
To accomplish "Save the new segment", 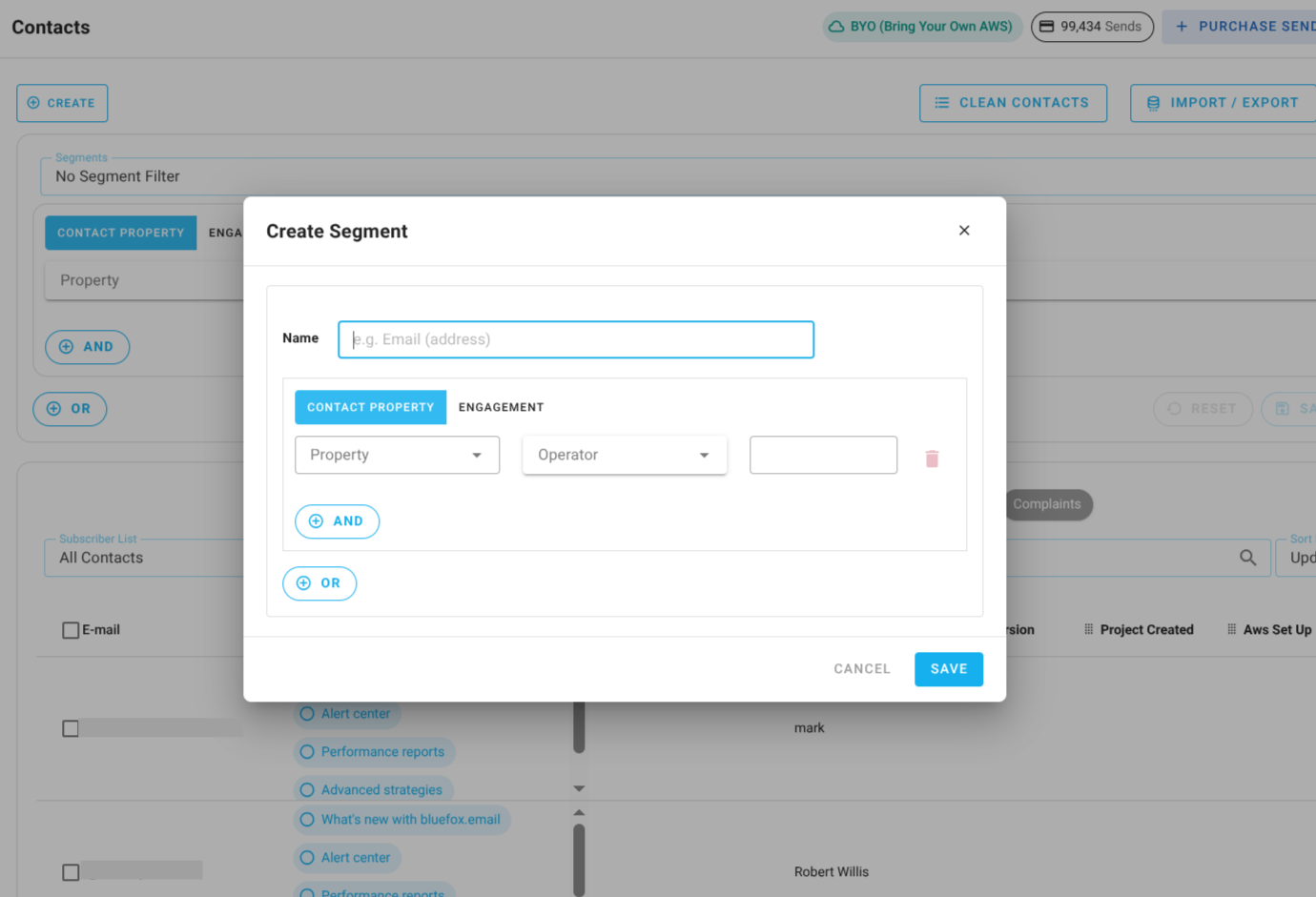I will pyautogui.click(x=948, y=668).
